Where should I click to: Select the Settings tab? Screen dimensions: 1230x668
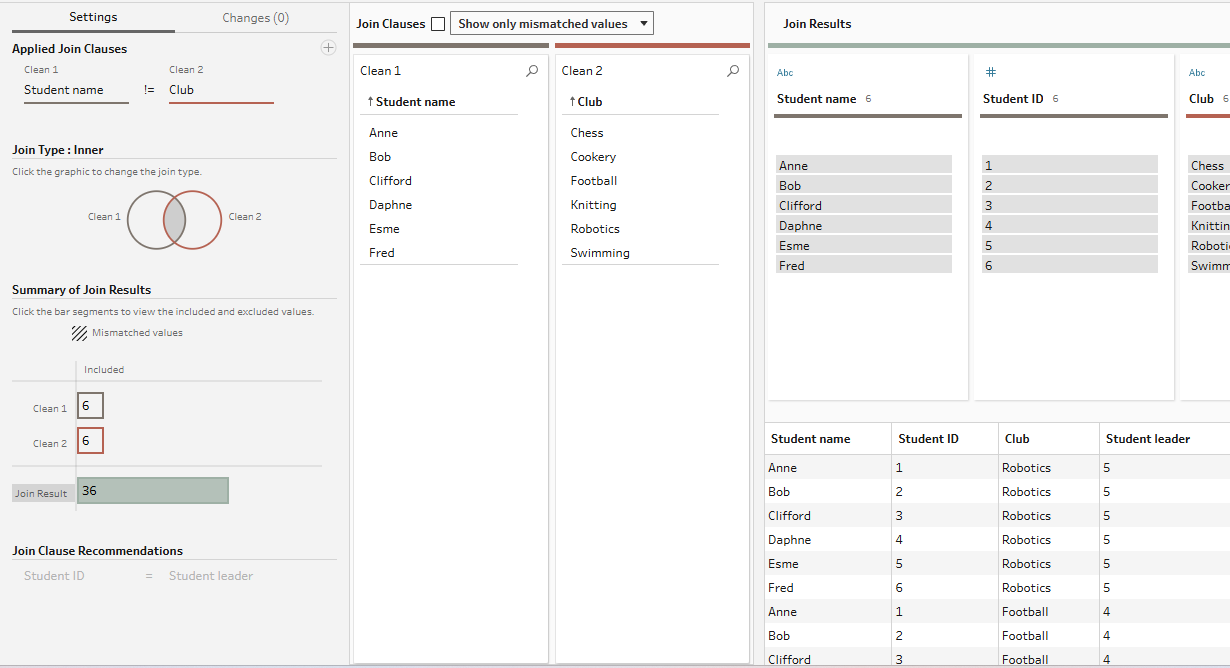[93, 17]
